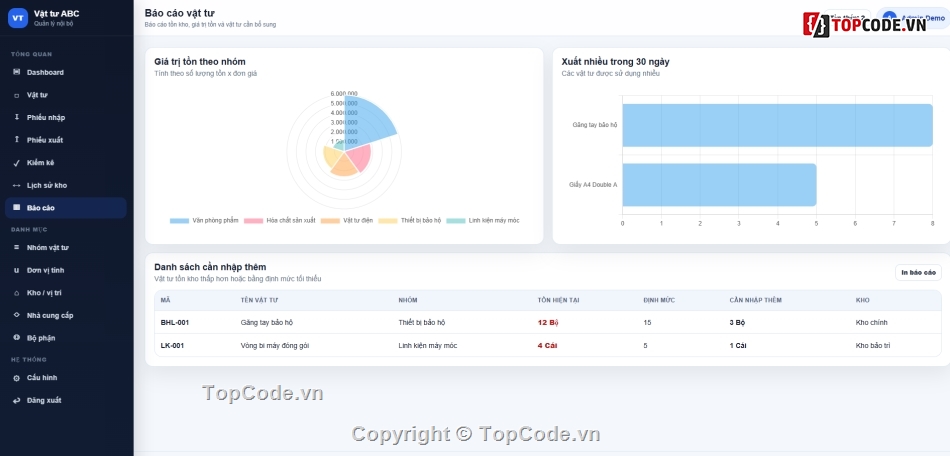
Task: Click the Nhóm column header
Action: pyautogui.click(x=408, y=300)
